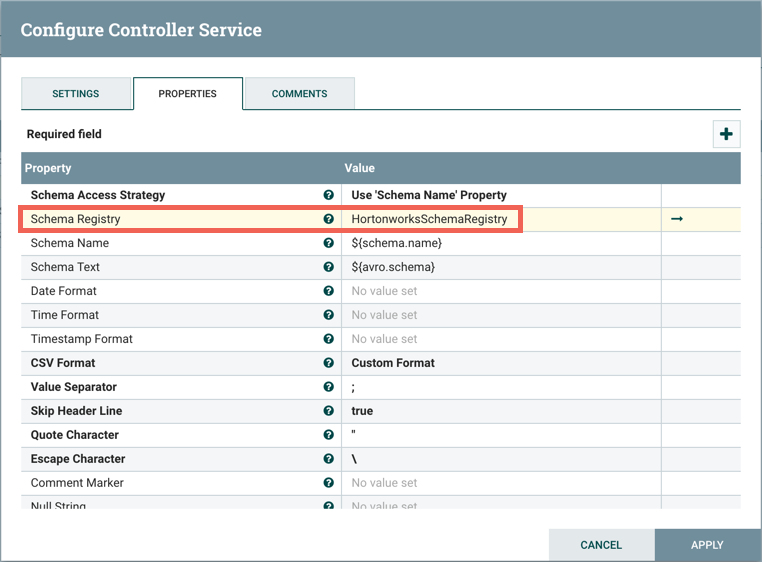This screenshot has height=562, width=762.
Task: Select the Properties tab
Action: (188, 93)
